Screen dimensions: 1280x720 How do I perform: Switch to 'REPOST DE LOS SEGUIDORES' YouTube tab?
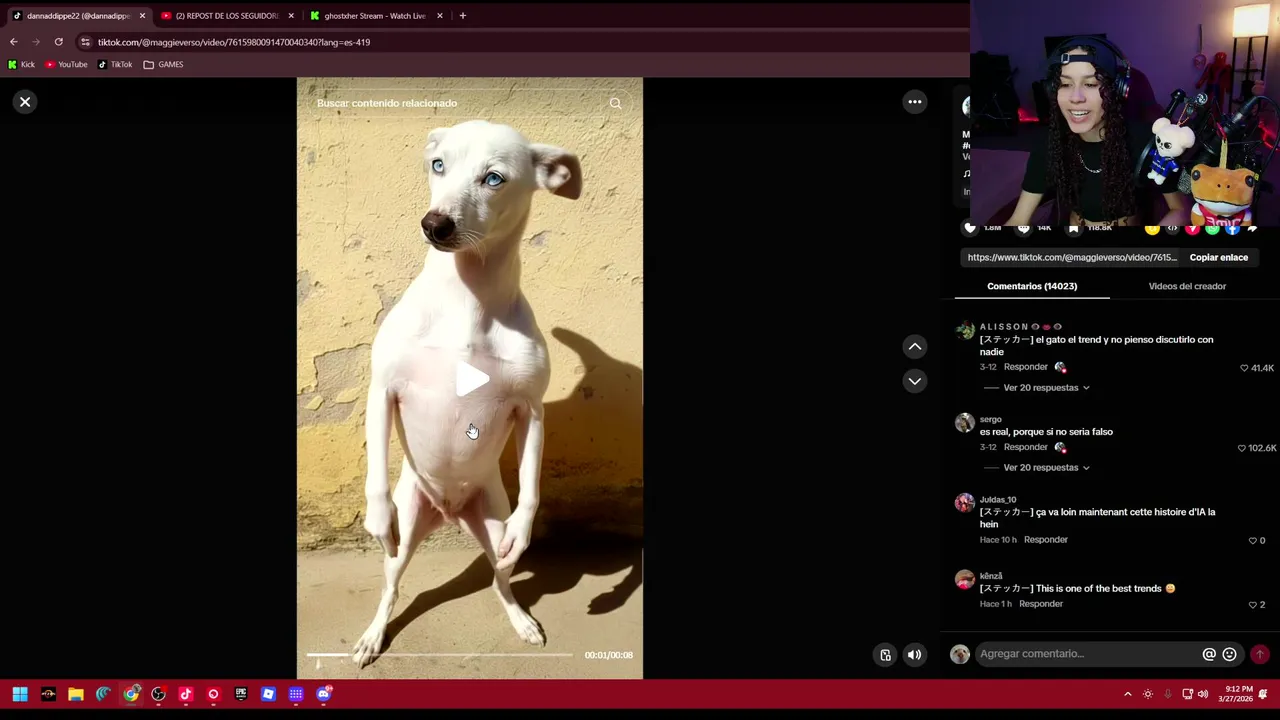[225, 16]
